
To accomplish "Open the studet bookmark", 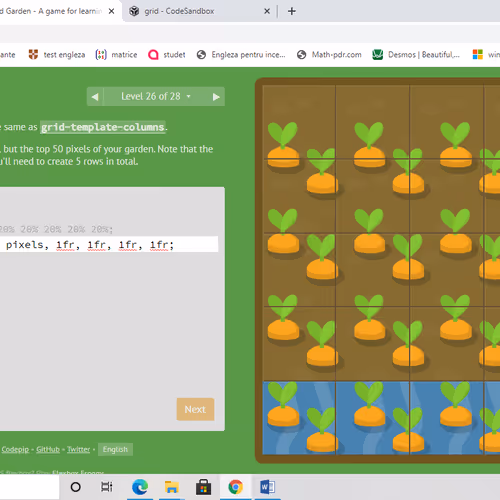I will (166, 55).
